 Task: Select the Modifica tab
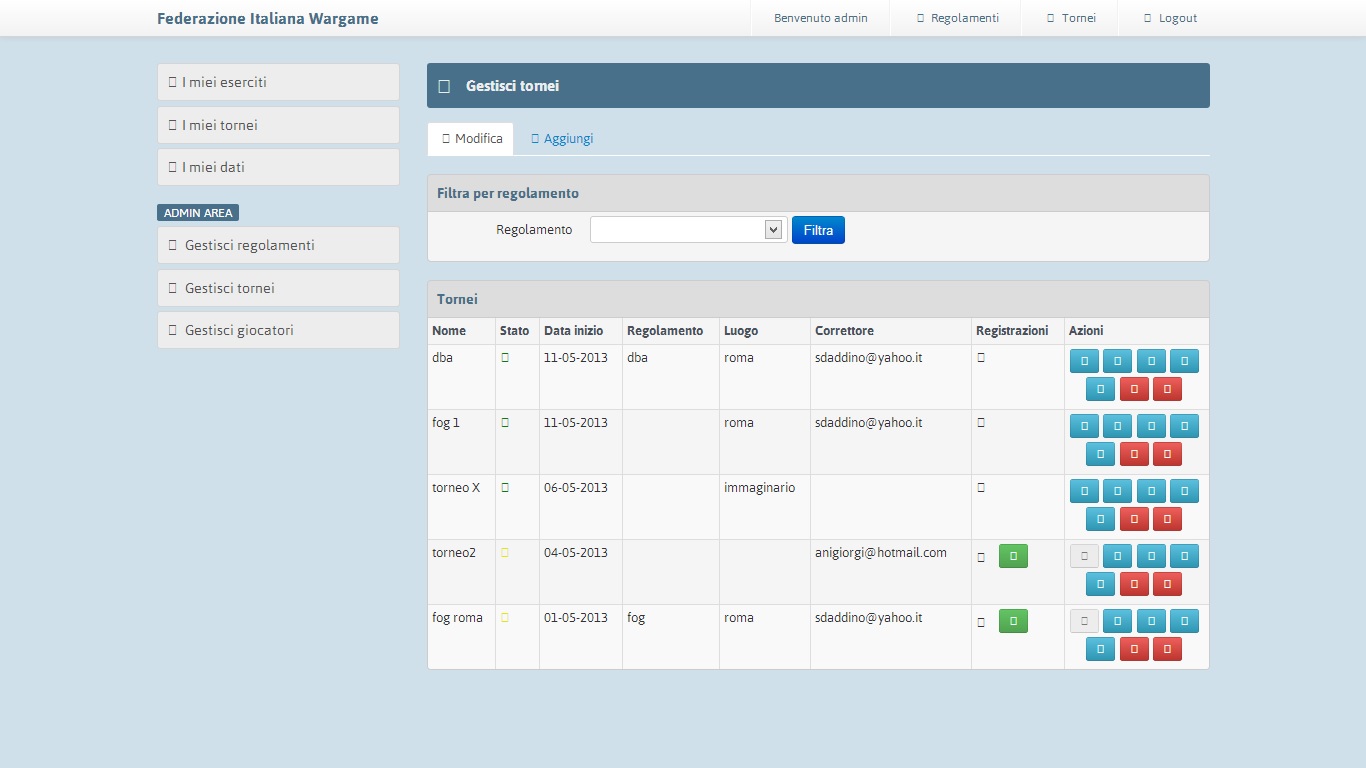tap(471, 139)
